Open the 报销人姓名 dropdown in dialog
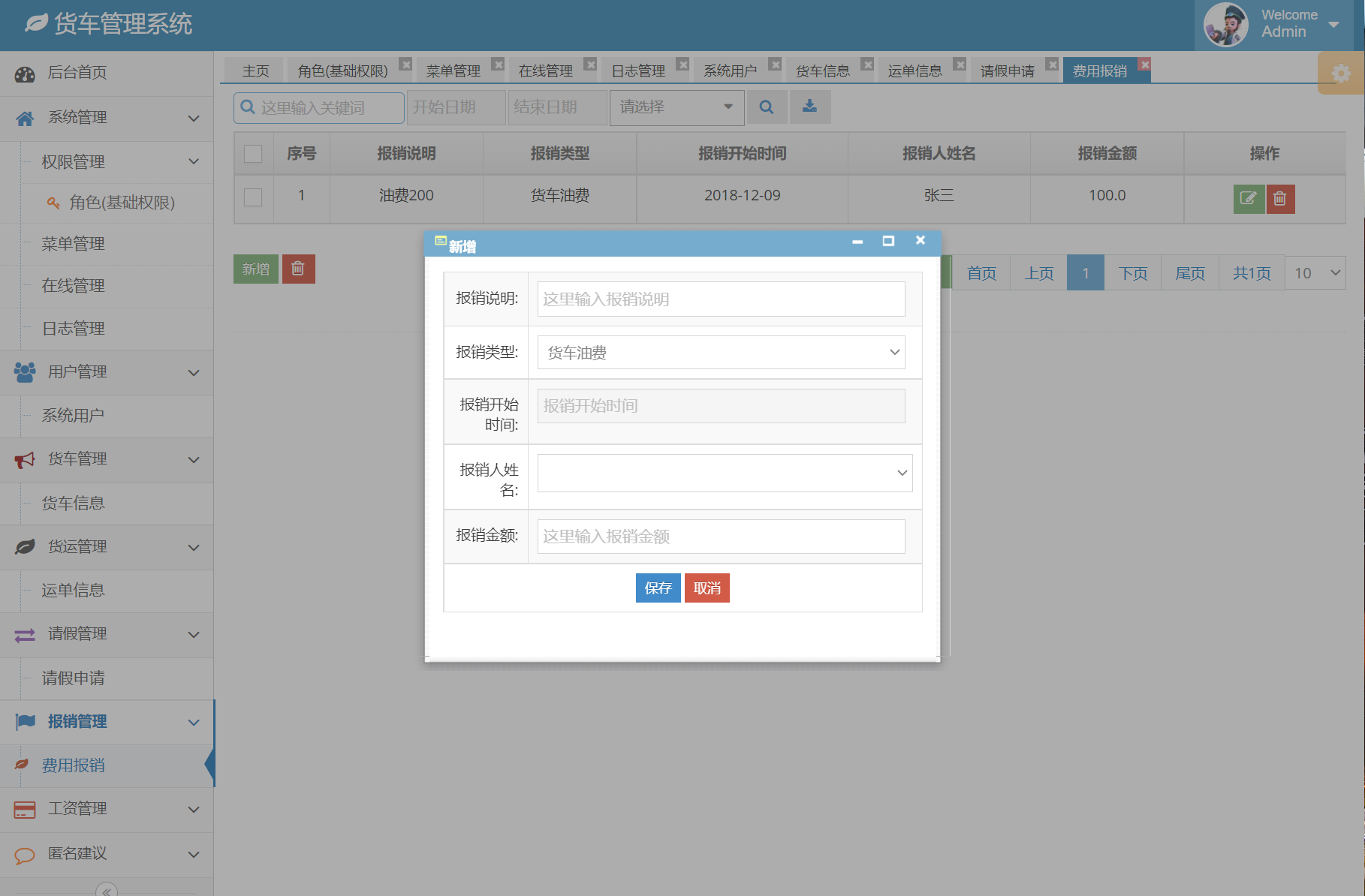Image resolution: width=1365 pixels, height=896 pixels. (x=723, y=473)
